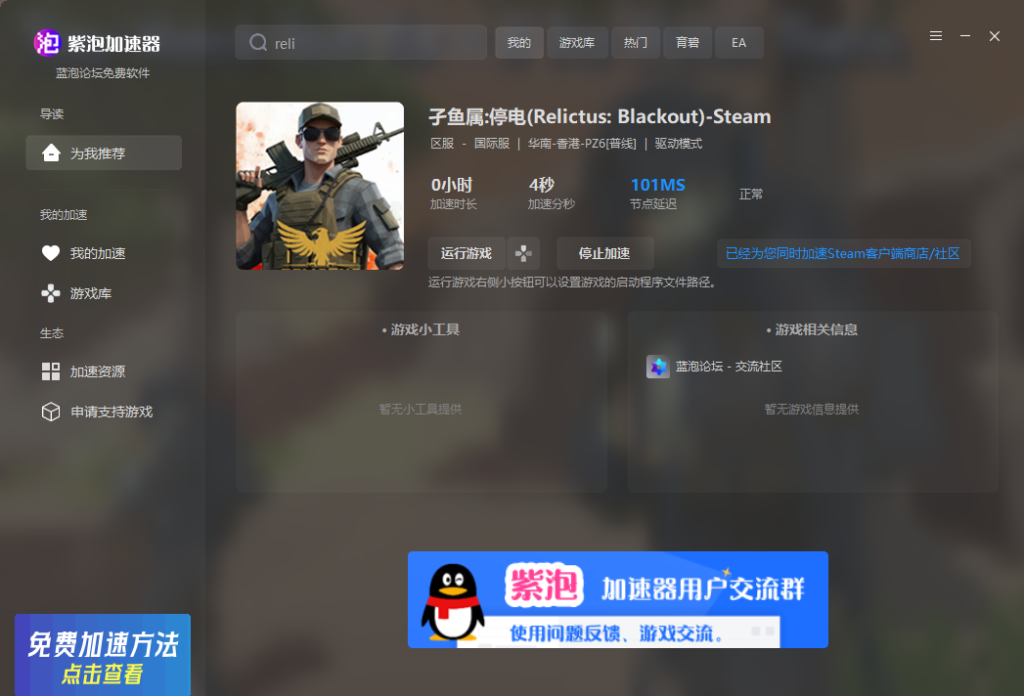This screenshot has width=1024, height=696.
Task: Open the hamburger menu icon
Action: 936,36
